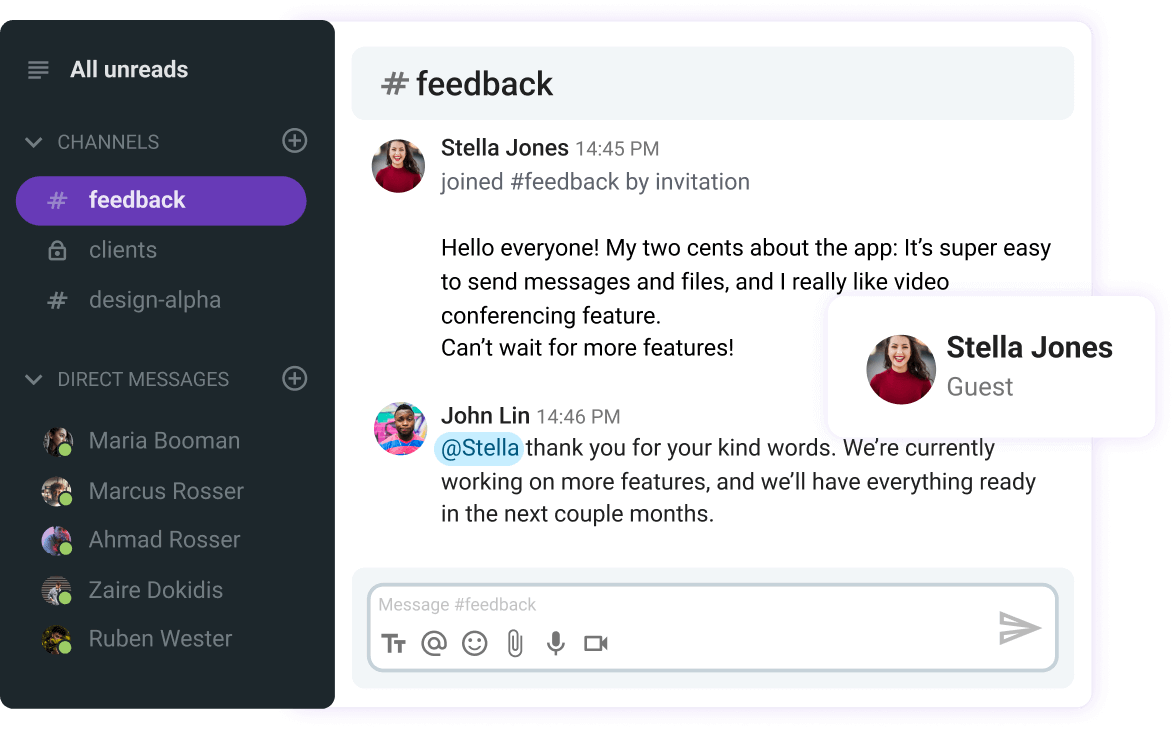The width and height of the screenshot is (1176, 729).
Task: Collapse the DIRECT MESSAGES section
Action: pos(33,379)
